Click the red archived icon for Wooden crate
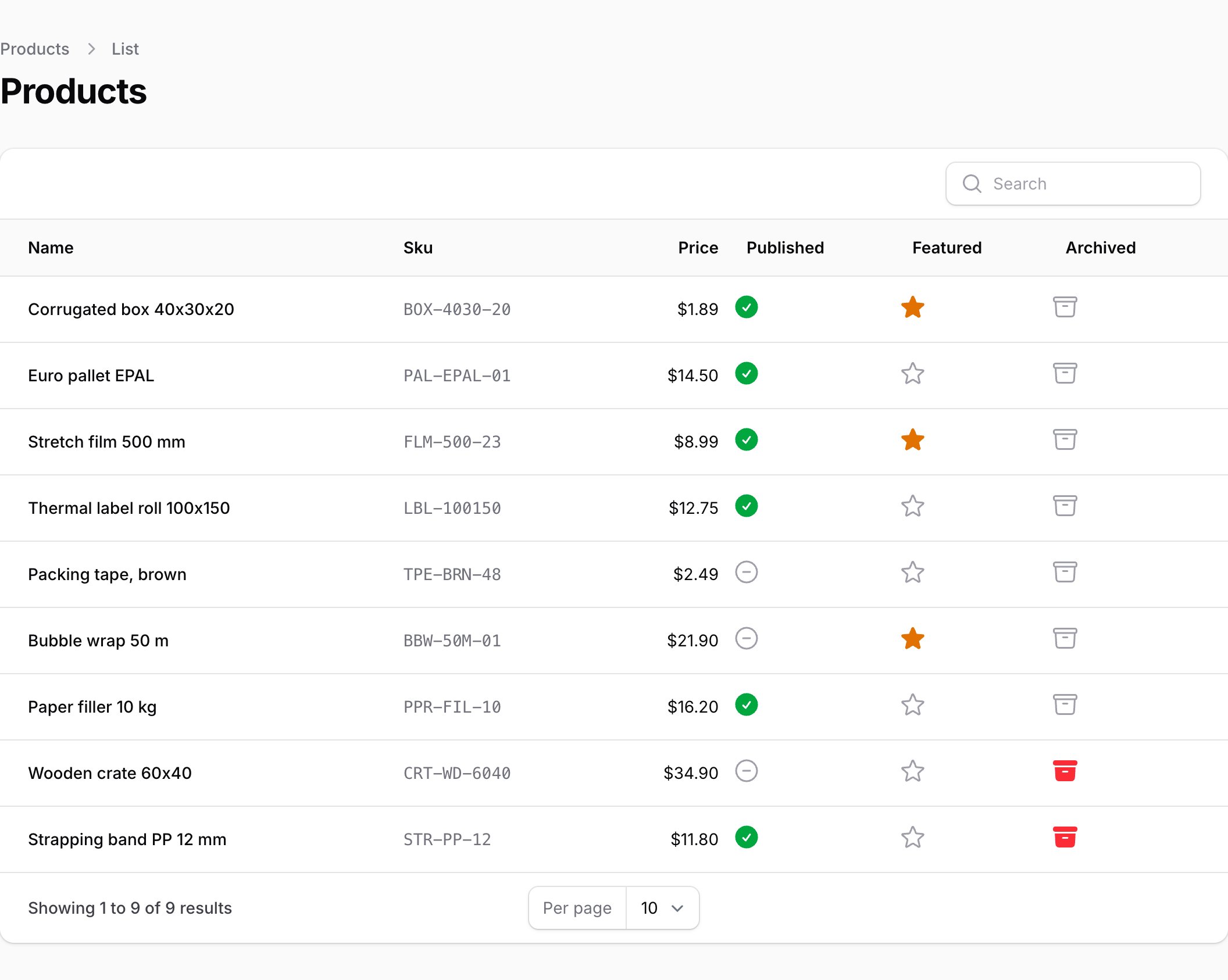1228x980 pixels. pos(1065,771)
